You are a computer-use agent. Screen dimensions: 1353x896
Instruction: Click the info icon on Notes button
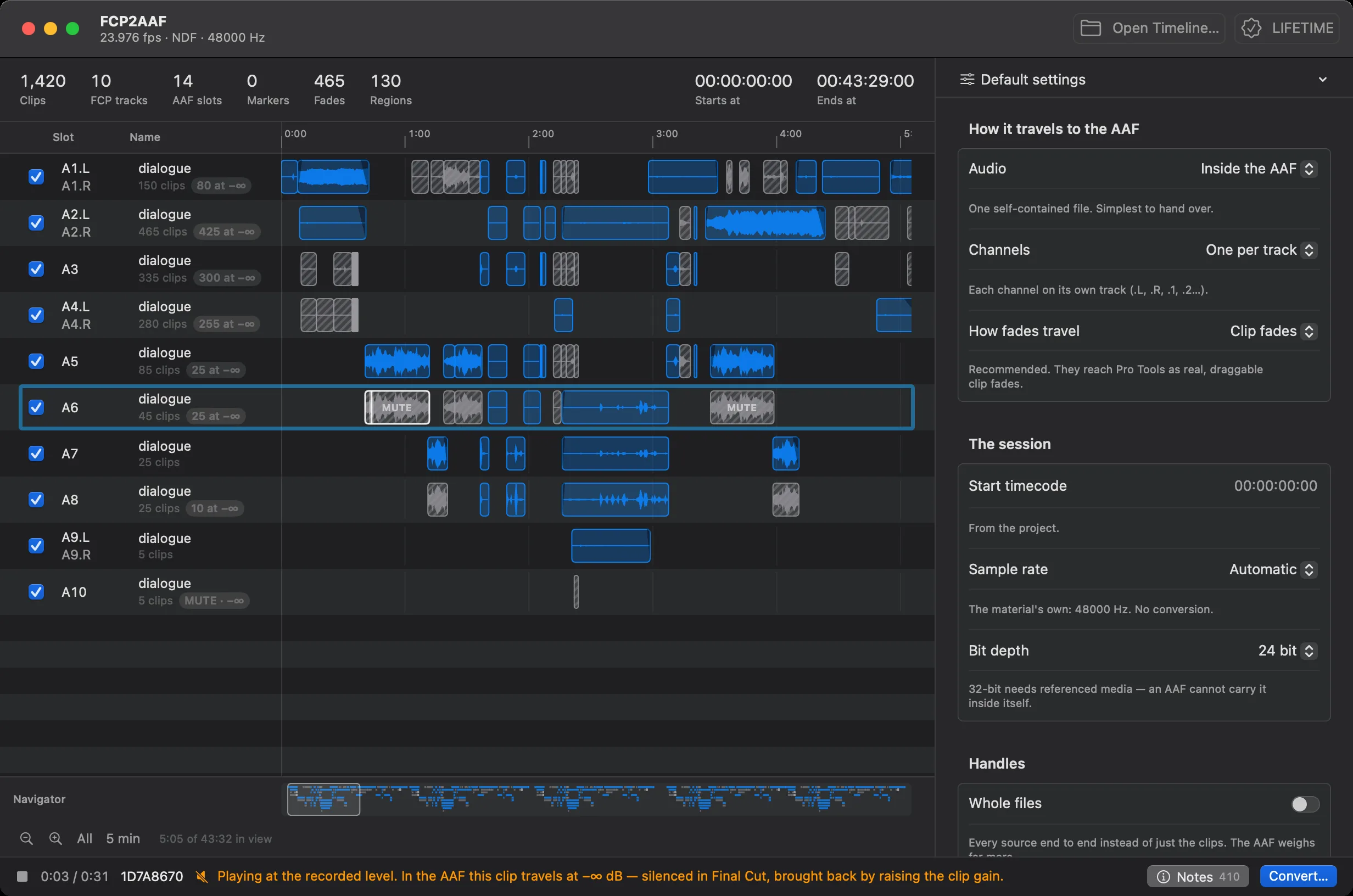click(1163, 877)
